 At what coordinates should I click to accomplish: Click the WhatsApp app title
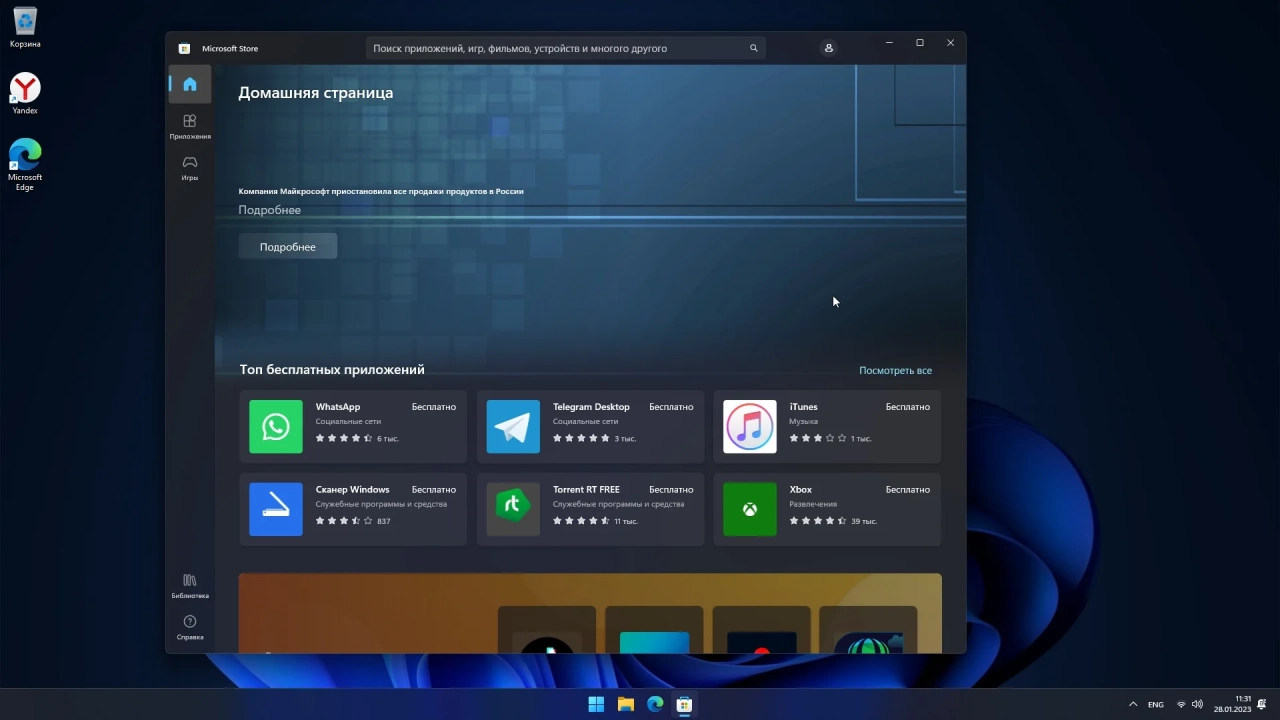pyautogui.click(x=338, y=407)
